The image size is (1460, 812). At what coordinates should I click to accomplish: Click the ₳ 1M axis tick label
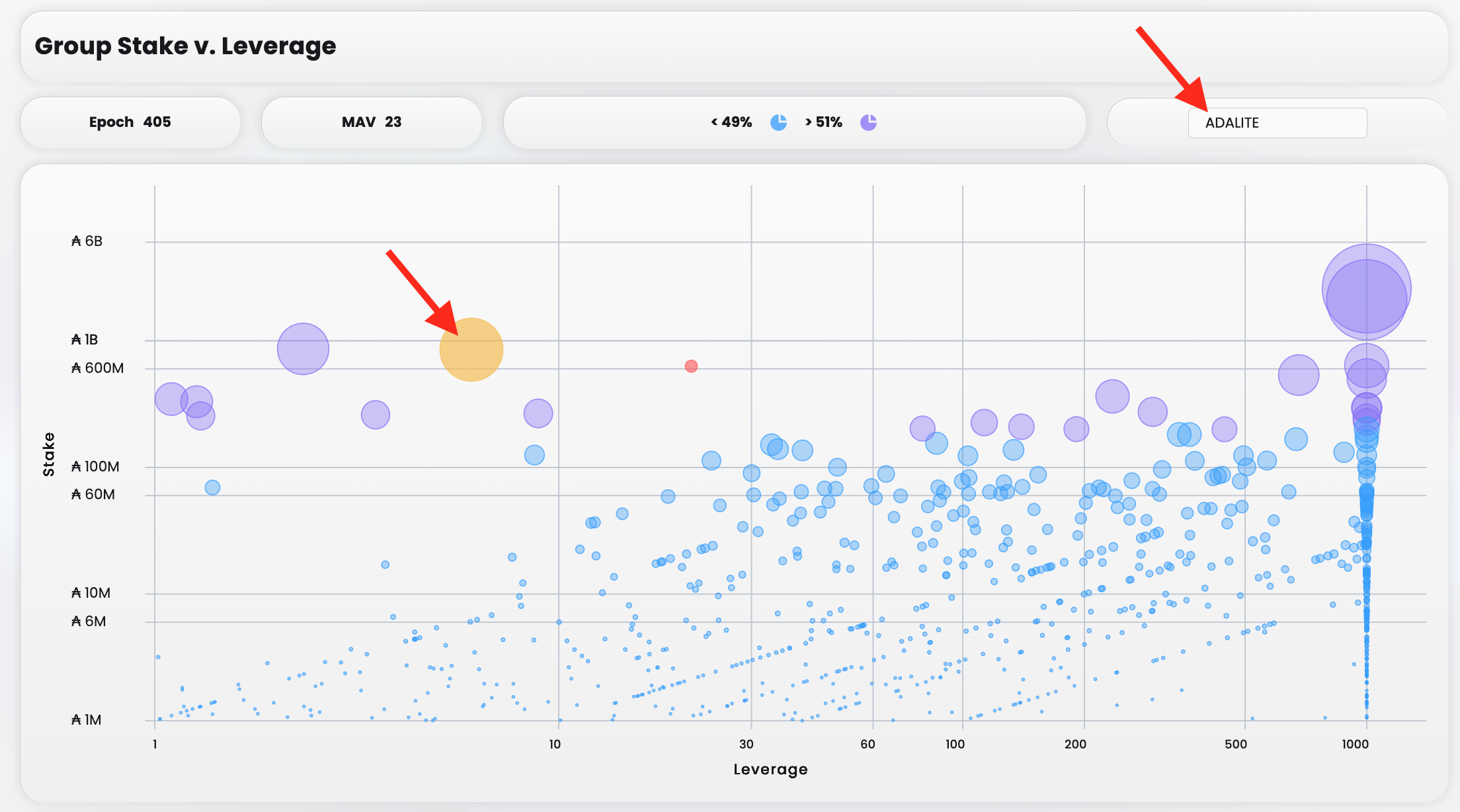pyautogui.click(x=87, y=720)
